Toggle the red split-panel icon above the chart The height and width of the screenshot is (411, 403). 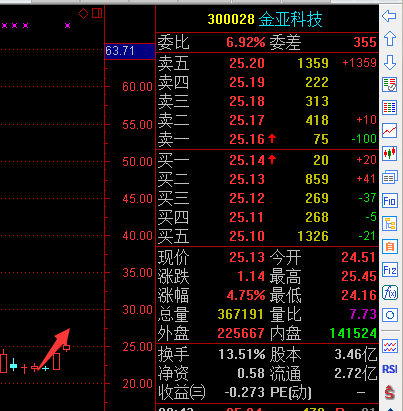tap(97, 13)
